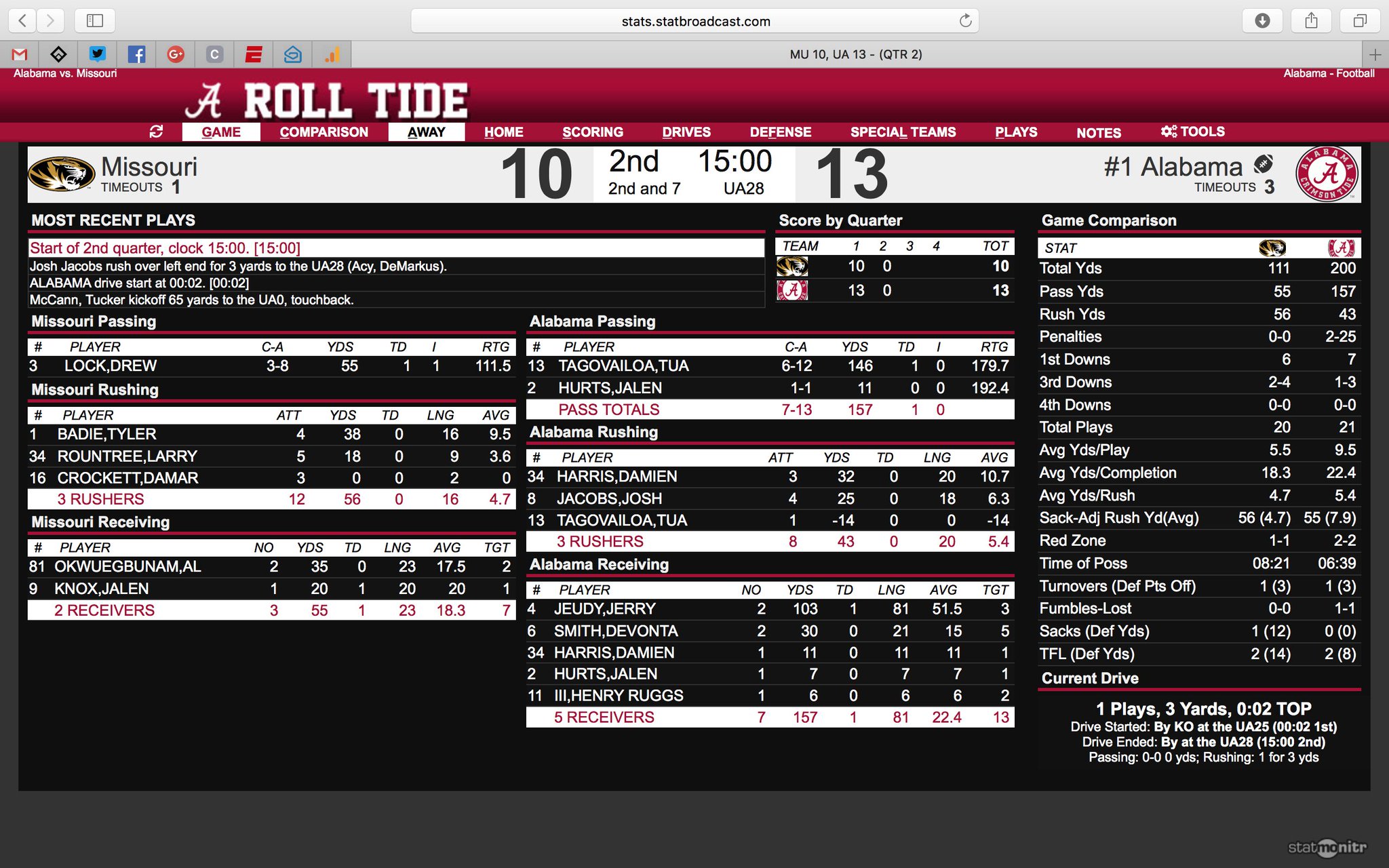Click the stats refresh icon beside GAME
Screen dimensions: 1389x868
coord(156,132)
